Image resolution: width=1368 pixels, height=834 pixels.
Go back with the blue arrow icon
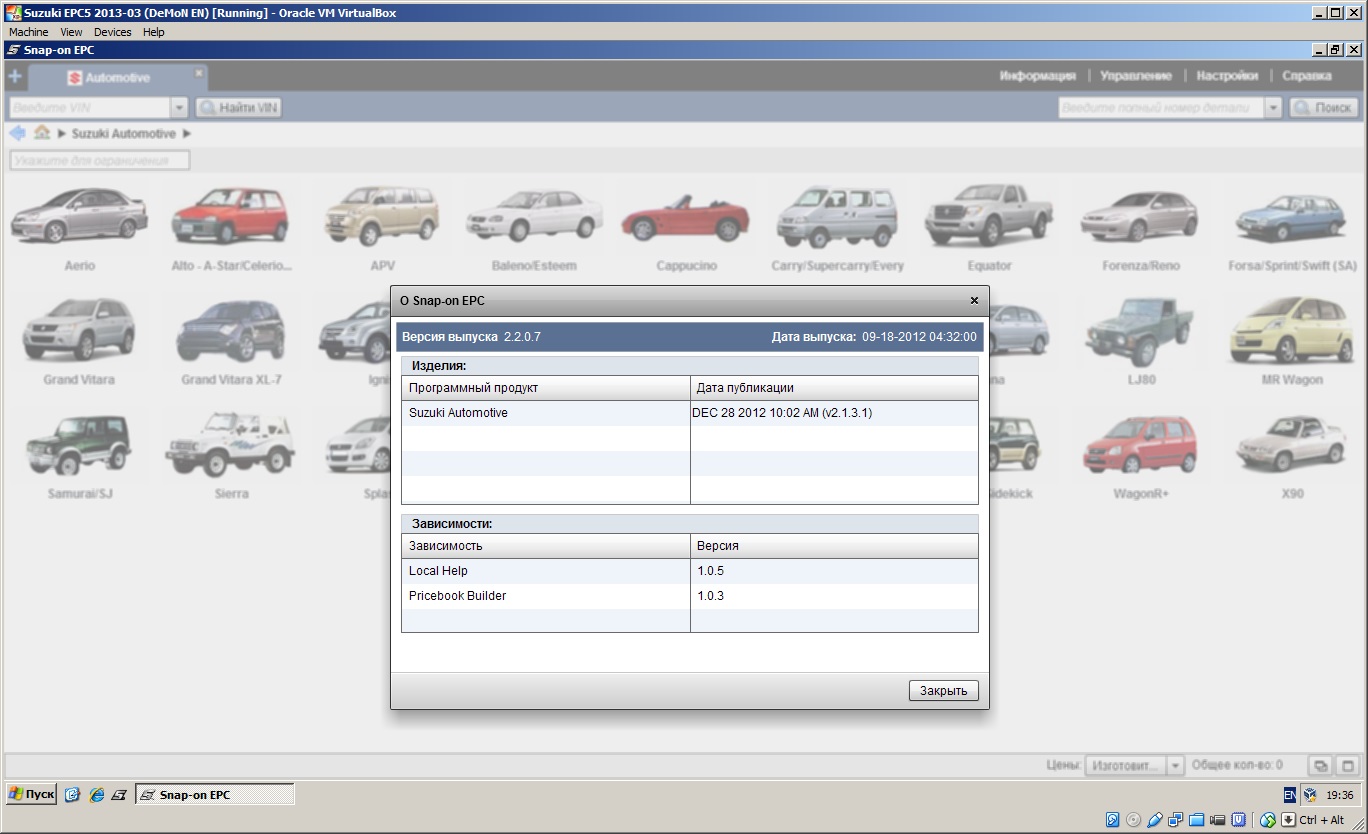click(x=17, y=133)
